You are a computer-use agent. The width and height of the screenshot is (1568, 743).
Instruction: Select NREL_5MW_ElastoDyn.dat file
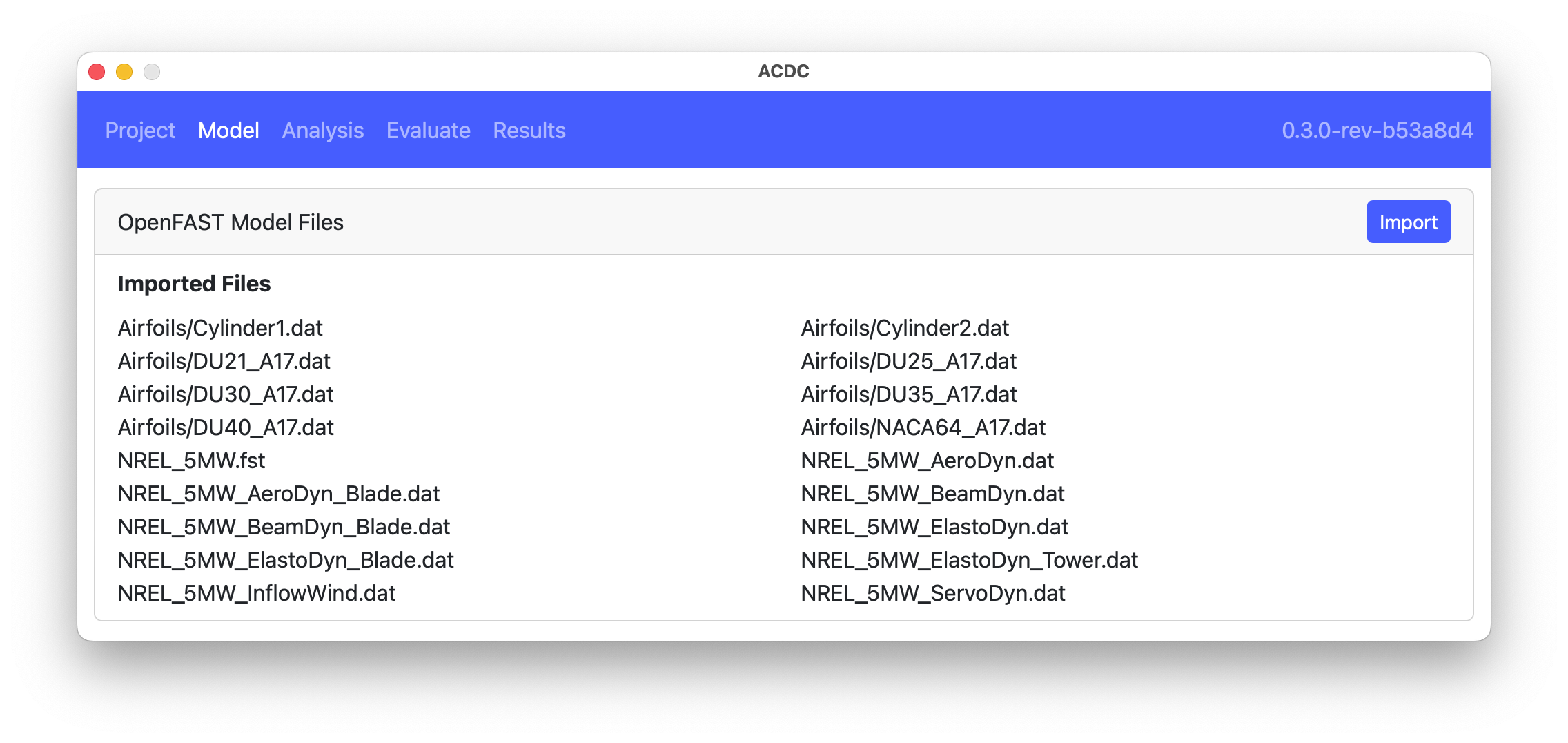[934, 526]
